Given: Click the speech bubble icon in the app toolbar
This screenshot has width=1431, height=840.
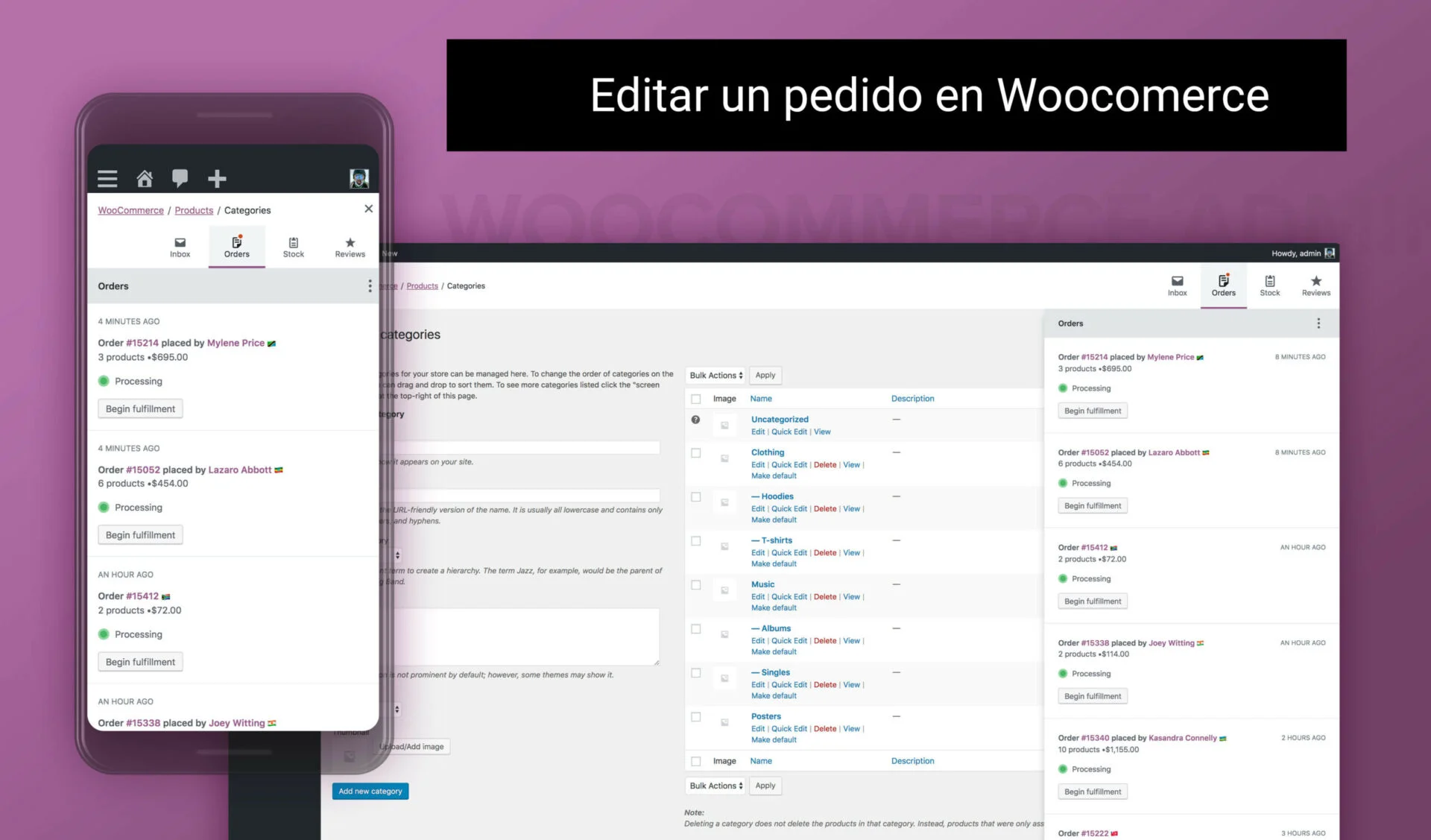Looking at the screenshot, I should coord(180,178).
